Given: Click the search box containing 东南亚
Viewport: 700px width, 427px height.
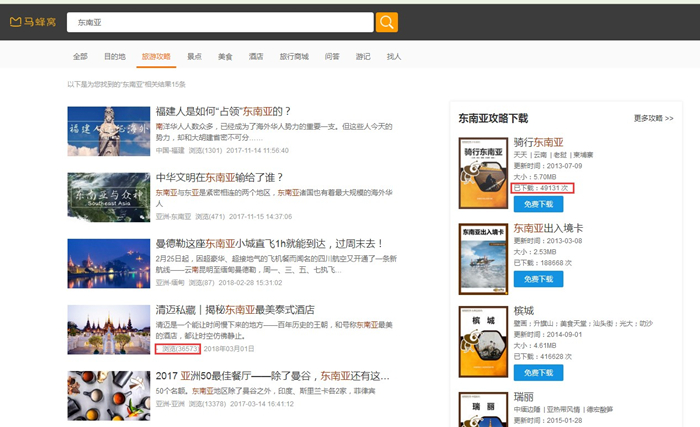Looking at the screenshot, I should pyautogui.click(x=220, y=22).
